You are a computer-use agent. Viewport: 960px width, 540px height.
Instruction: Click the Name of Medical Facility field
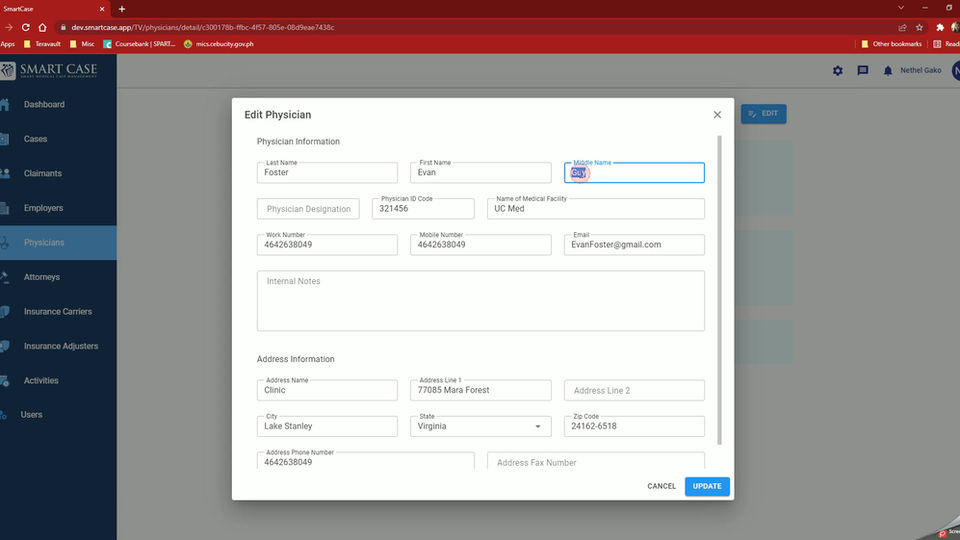(596, 209)
